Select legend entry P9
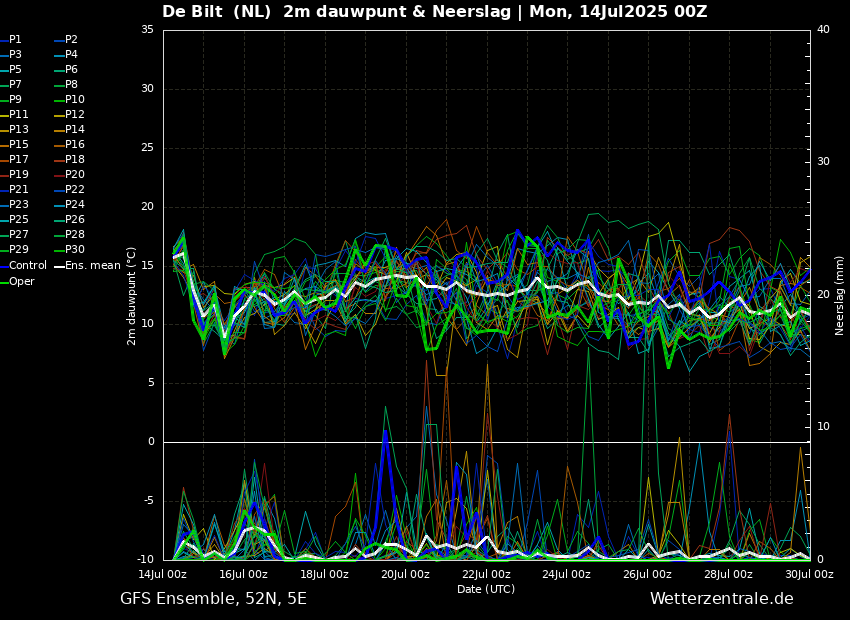The image size is (850, 620). tap(11, 99)
